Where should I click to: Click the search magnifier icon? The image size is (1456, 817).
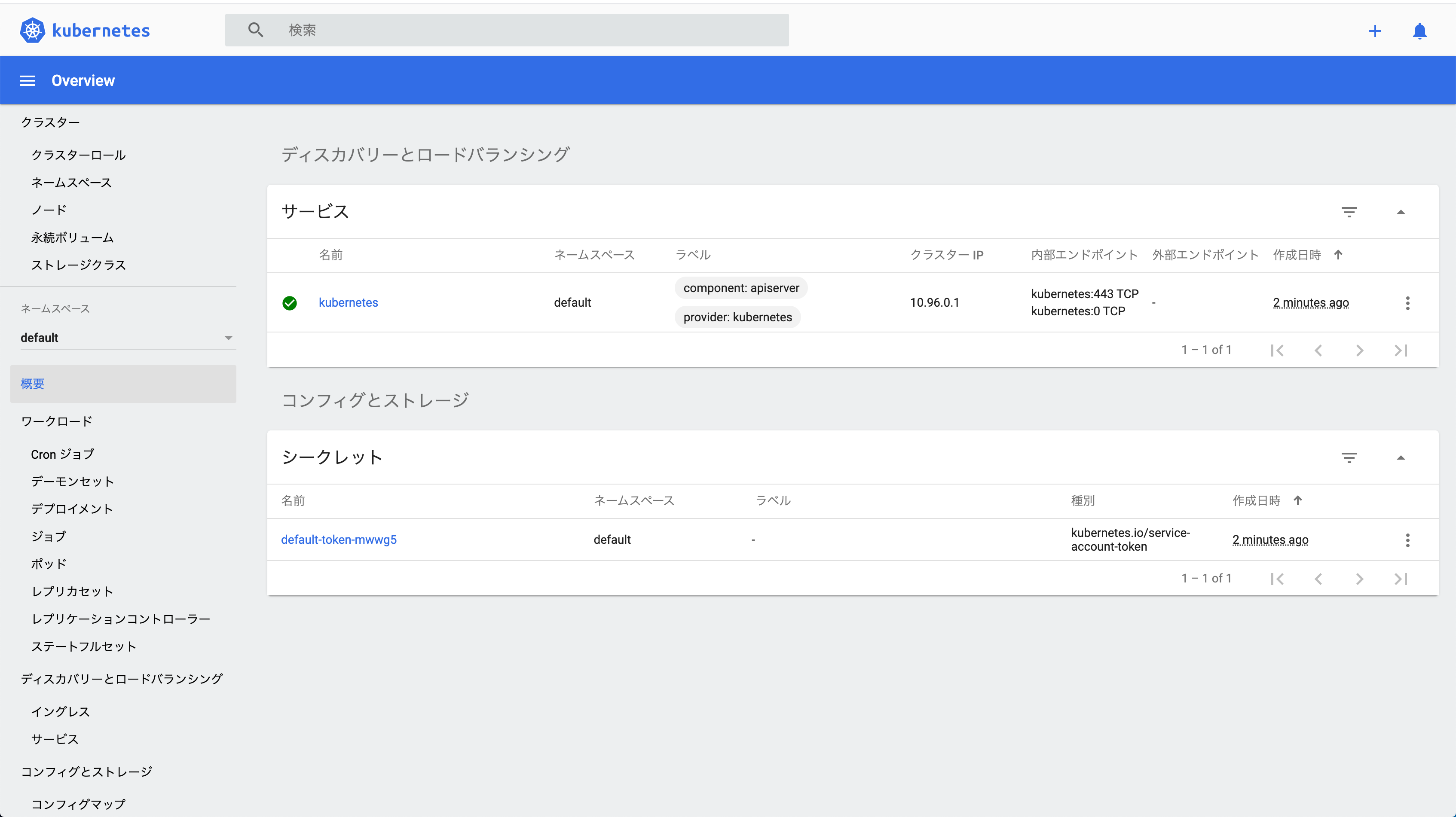(255, 30)
